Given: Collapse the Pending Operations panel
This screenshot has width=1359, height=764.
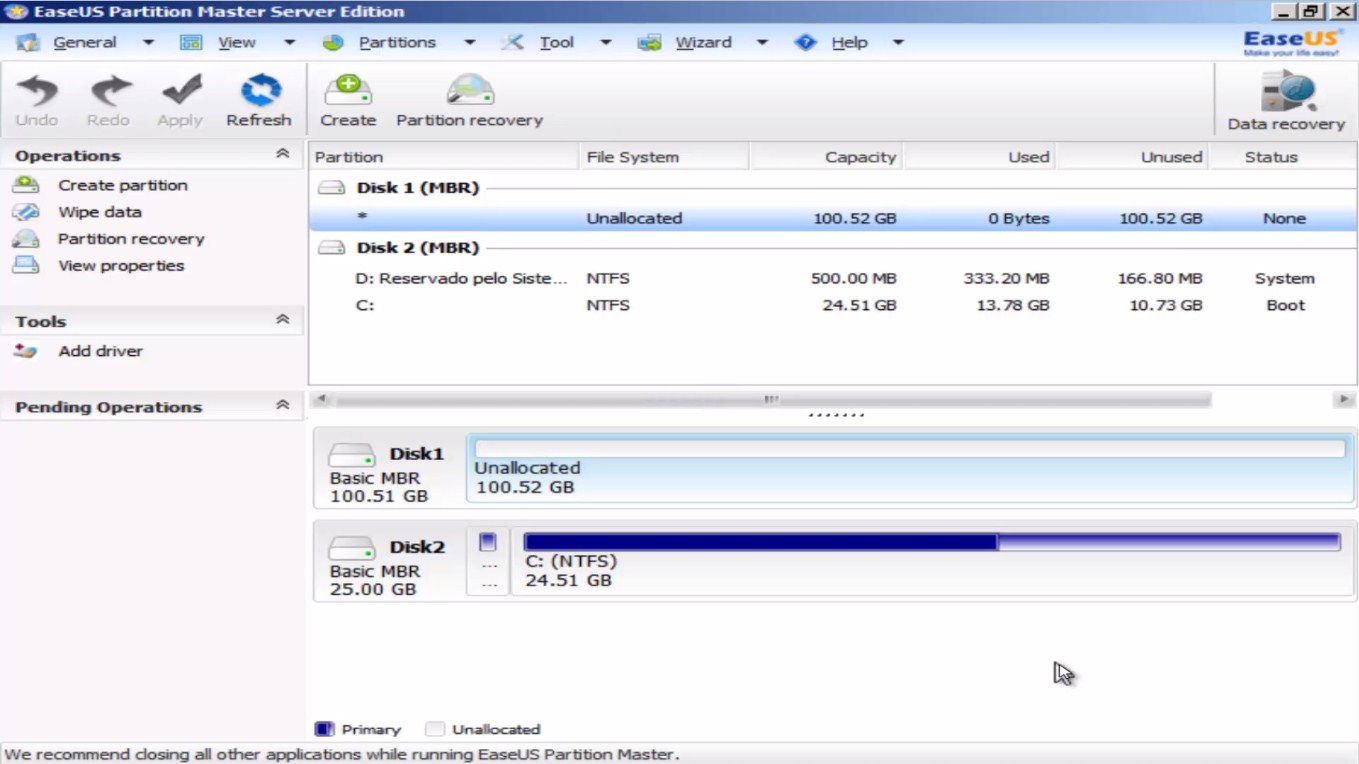Looking at the screenshot, I should pos(282,406).
